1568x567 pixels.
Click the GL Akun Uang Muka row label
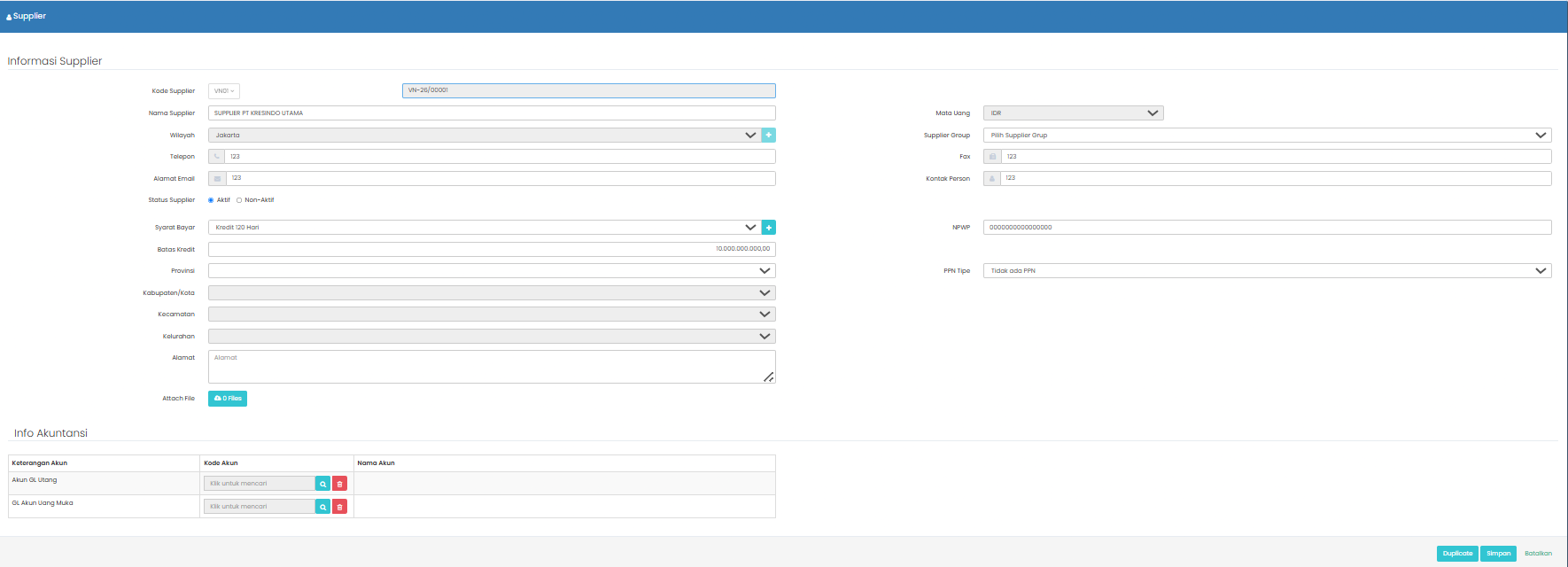click(43, 503)
